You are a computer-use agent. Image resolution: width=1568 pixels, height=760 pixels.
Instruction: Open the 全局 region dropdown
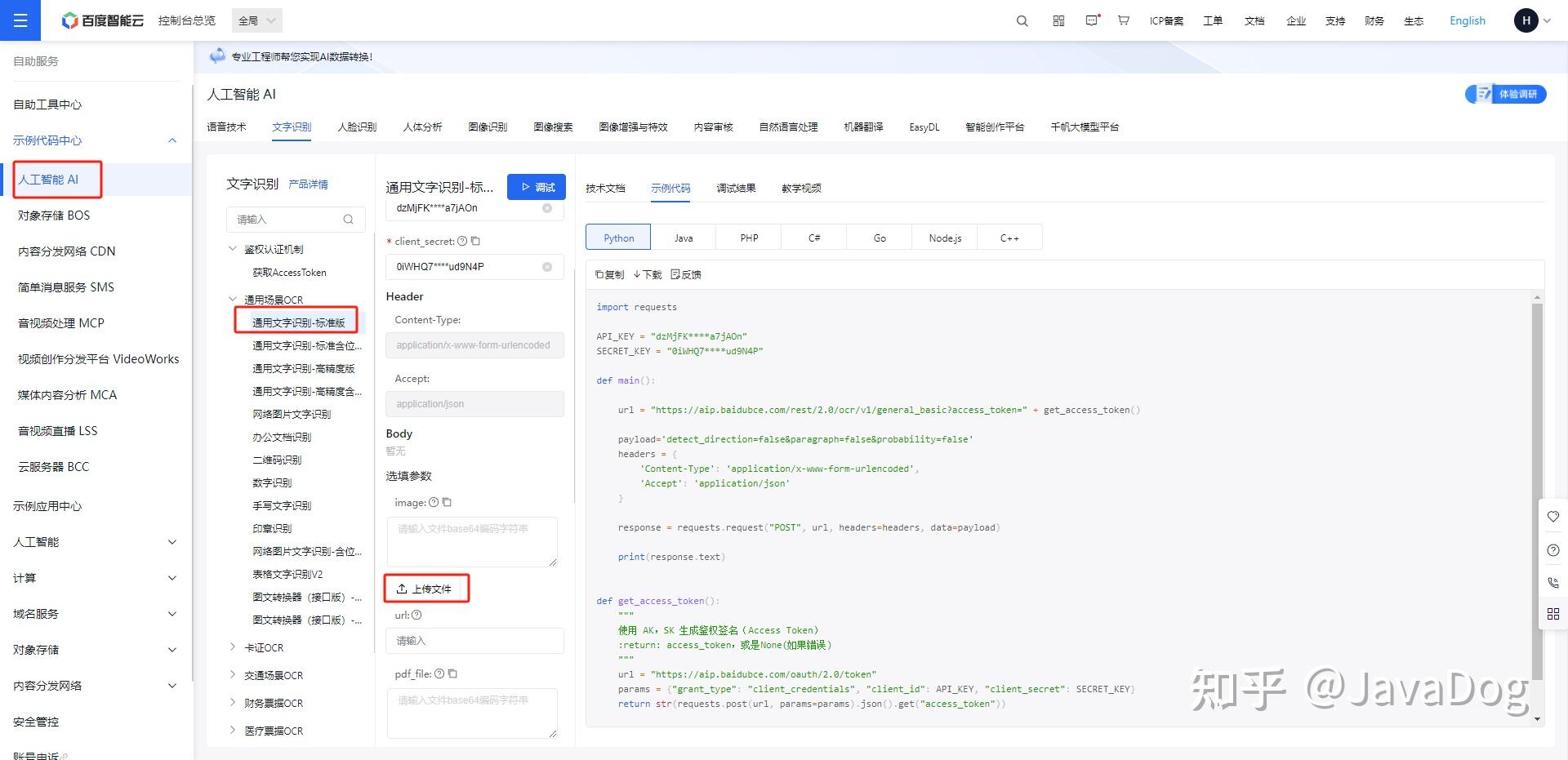pyautogui.click(x=256, y=20)
